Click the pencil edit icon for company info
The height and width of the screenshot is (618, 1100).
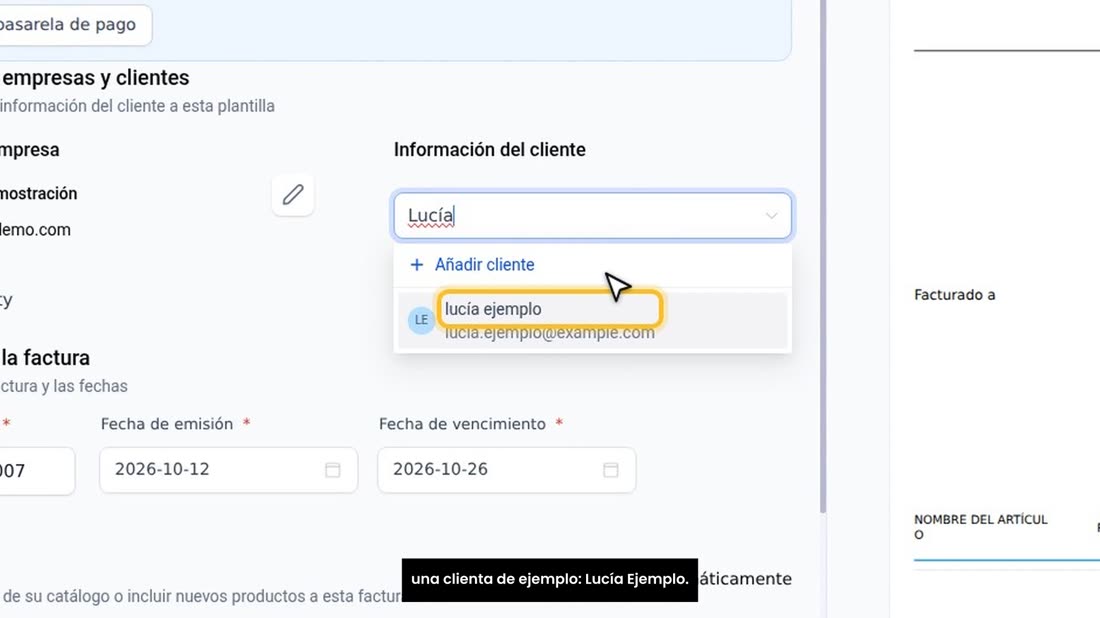point(293,194)
